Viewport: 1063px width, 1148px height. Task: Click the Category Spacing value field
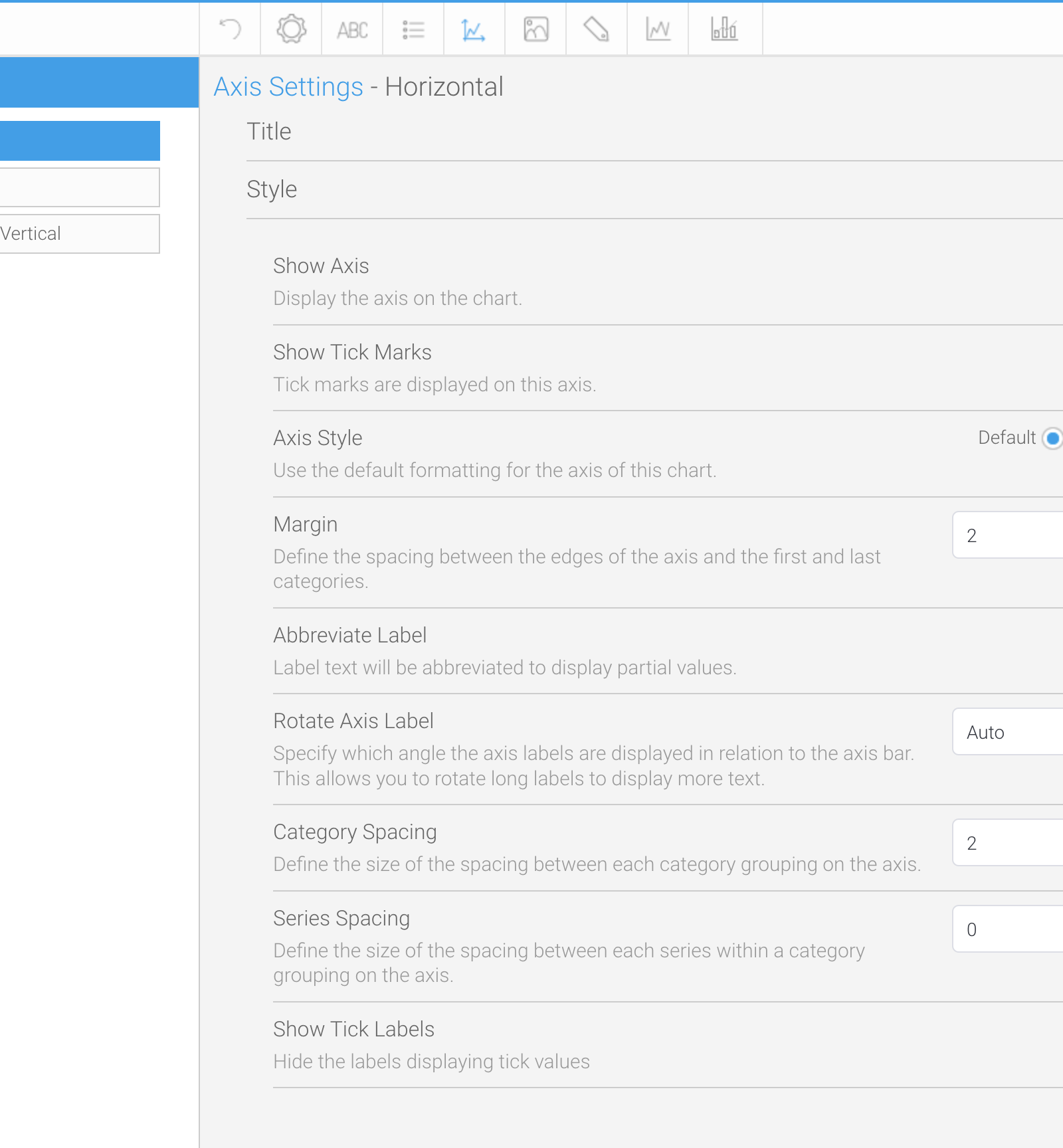tap(1008, 843)
